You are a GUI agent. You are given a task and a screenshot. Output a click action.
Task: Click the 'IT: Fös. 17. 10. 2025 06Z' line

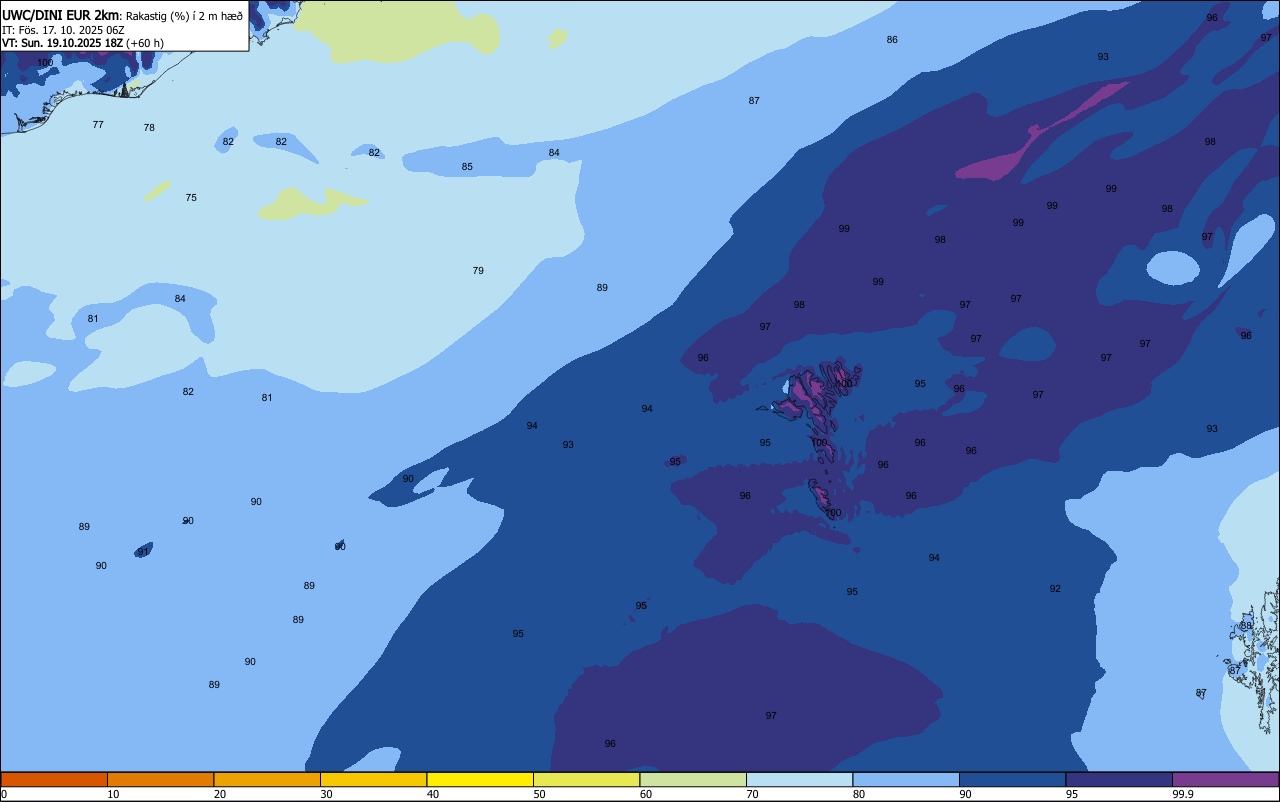(x=63, y=30)
